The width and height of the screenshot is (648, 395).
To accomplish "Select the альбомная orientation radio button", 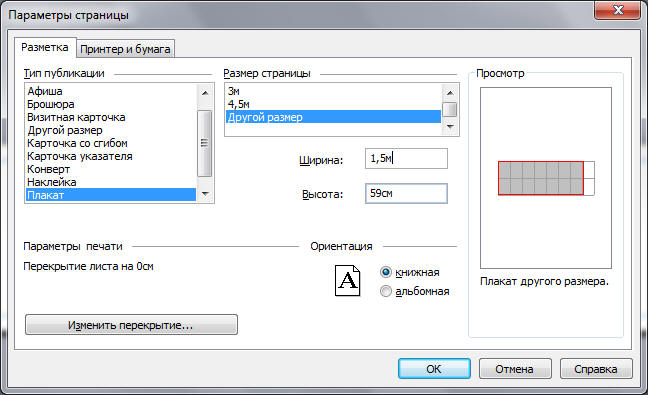I will pos(386,291).
